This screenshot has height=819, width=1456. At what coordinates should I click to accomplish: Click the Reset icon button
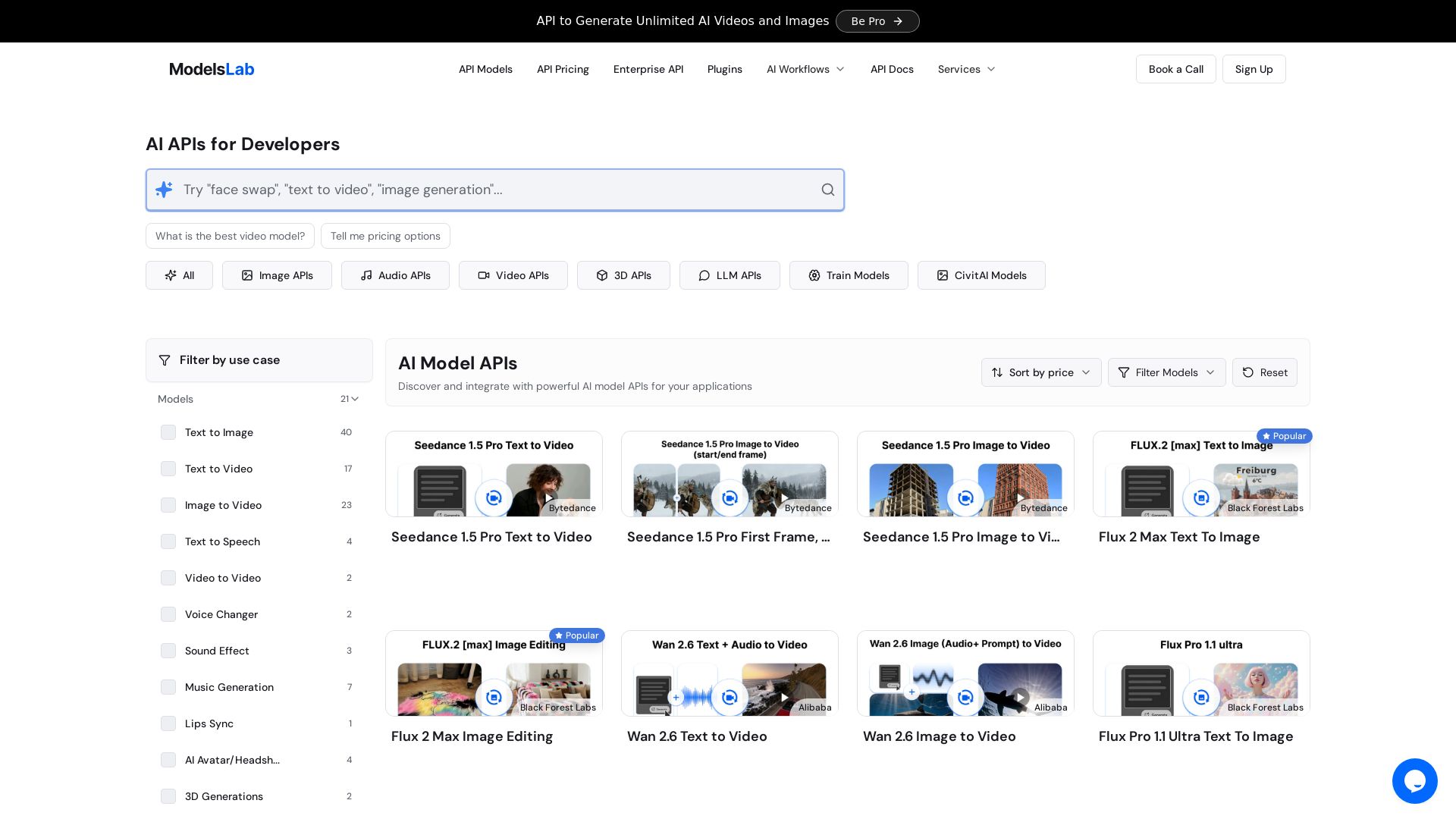point(1264,372)
